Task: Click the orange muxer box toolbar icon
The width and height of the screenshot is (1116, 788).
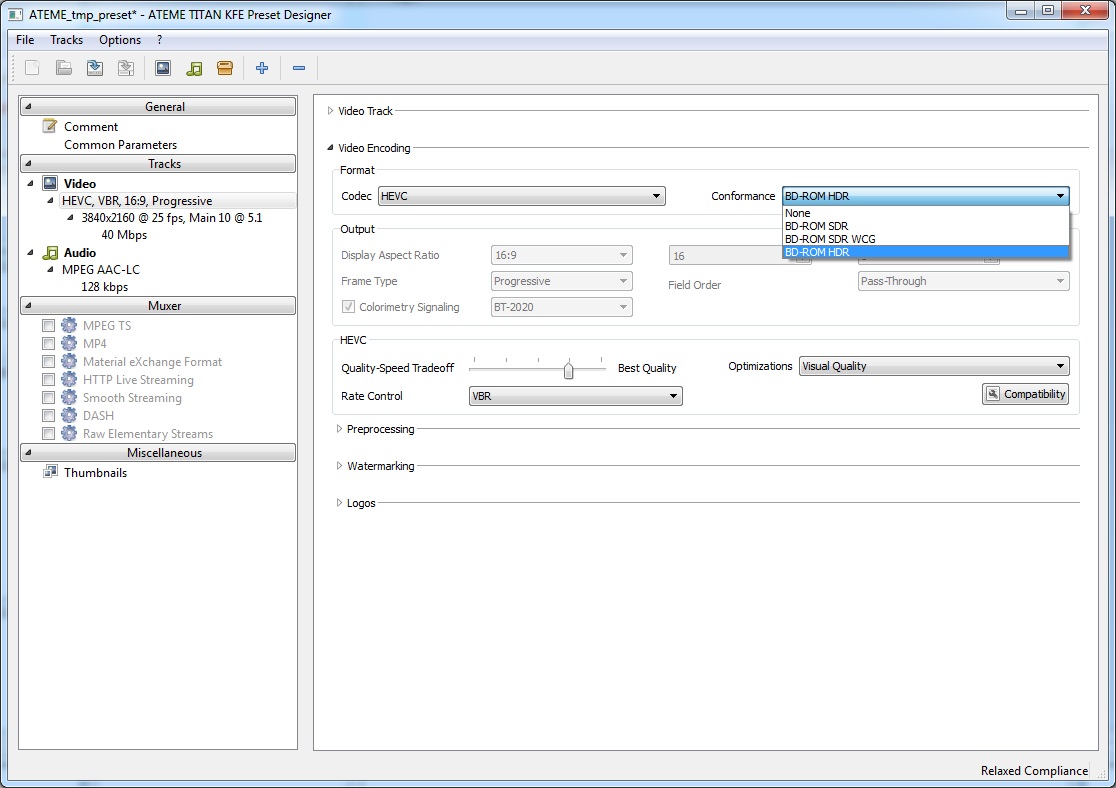Action: pyautogui.click(x=224, y=67)
